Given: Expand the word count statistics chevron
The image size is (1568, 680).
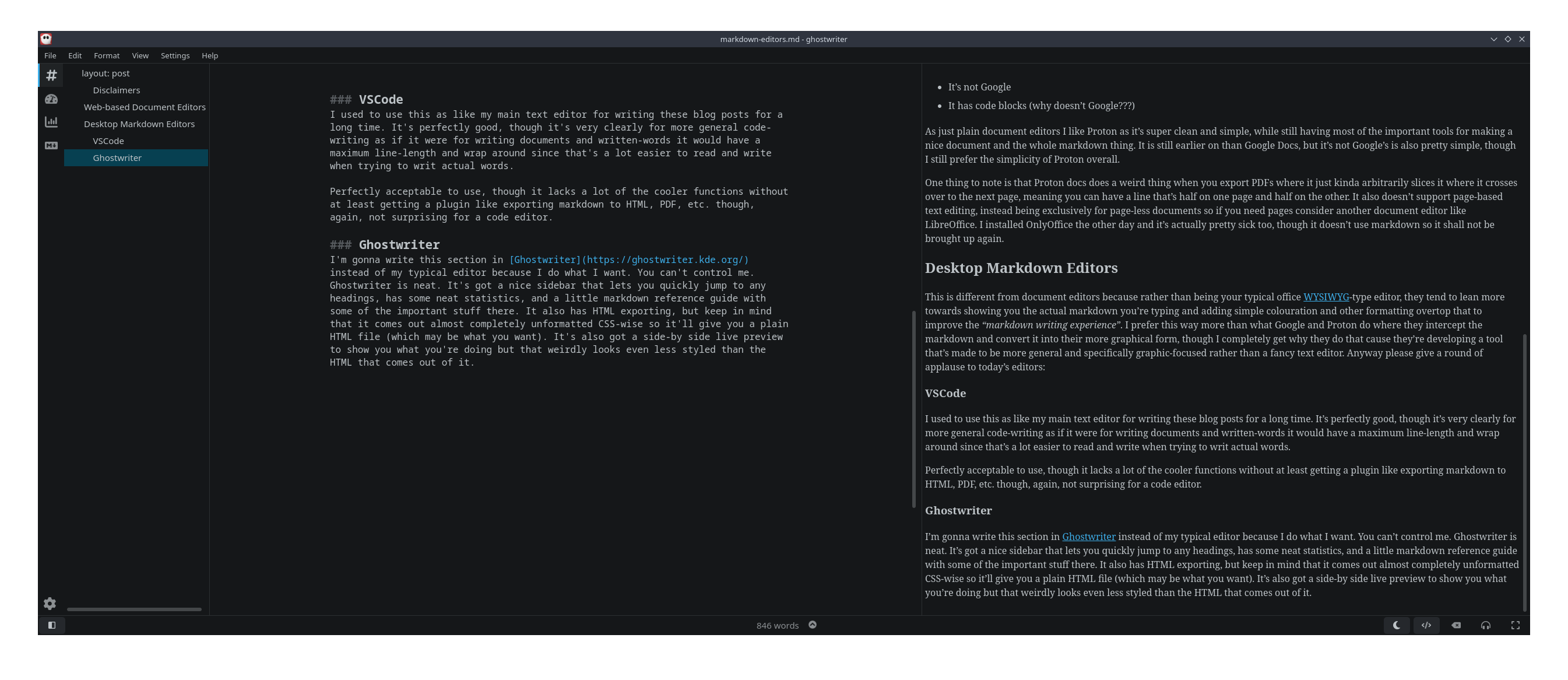Looking at the screenshot, I should [813, 625].
